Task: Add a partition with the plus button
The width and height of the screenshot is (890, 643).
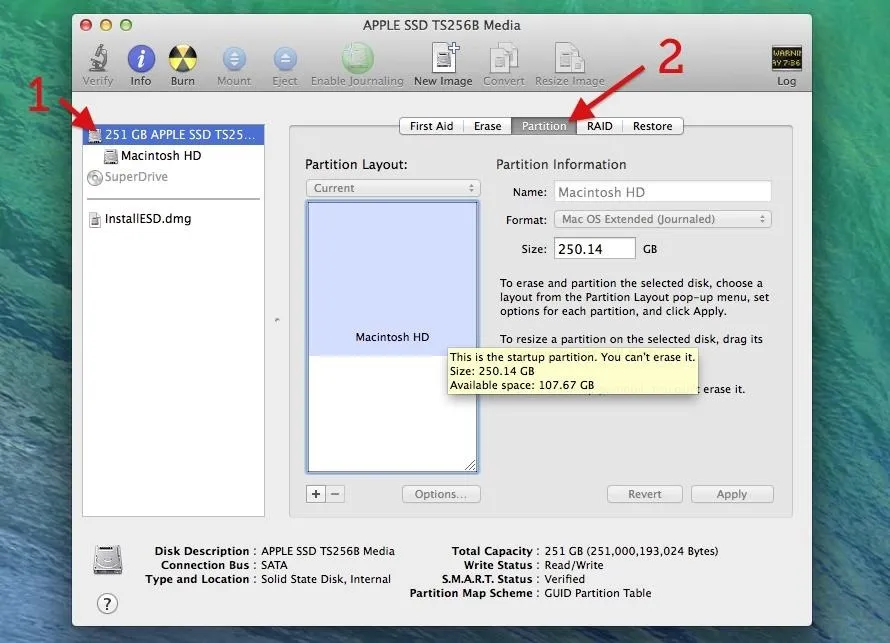Action: tap(316, 494)
